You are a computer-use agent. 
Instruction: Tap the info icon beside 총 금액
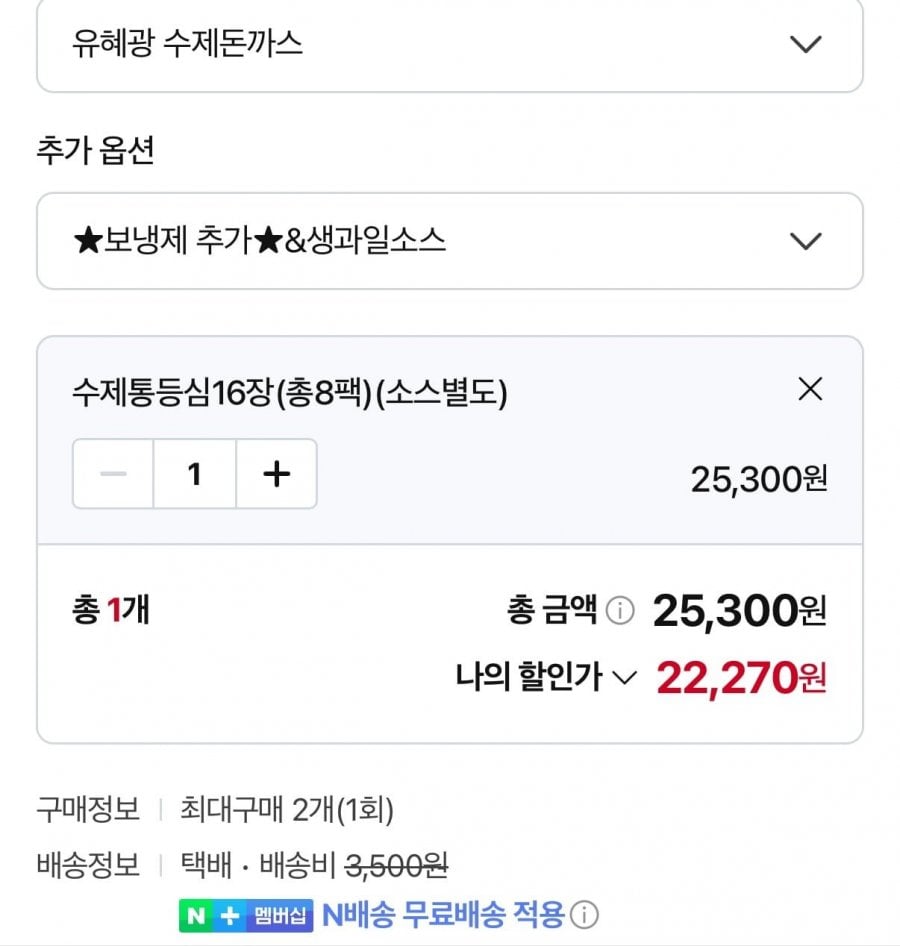click(620, 610)
